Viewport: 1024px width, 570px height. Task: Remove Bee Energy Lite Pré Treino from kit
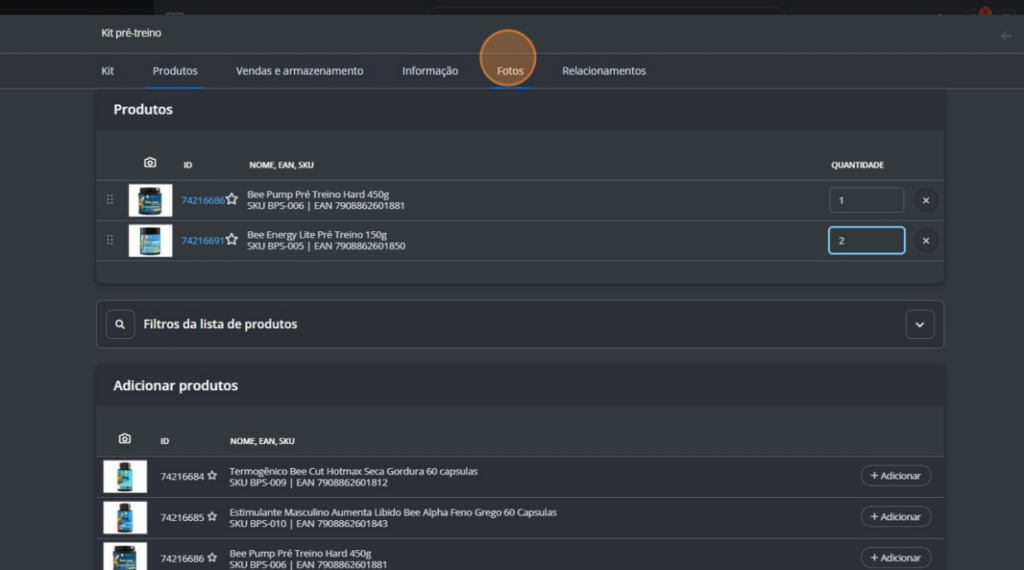pyautogui.click(x=925, y=241)
